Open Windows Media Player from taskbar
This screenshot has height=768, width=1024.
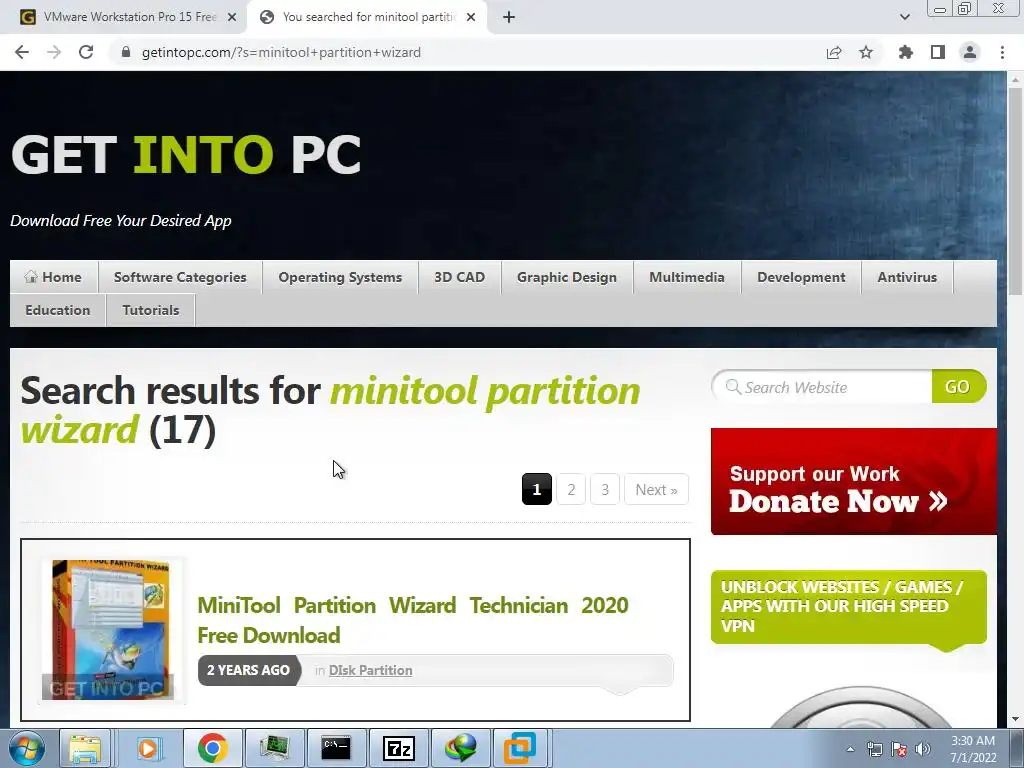[148, 748]
